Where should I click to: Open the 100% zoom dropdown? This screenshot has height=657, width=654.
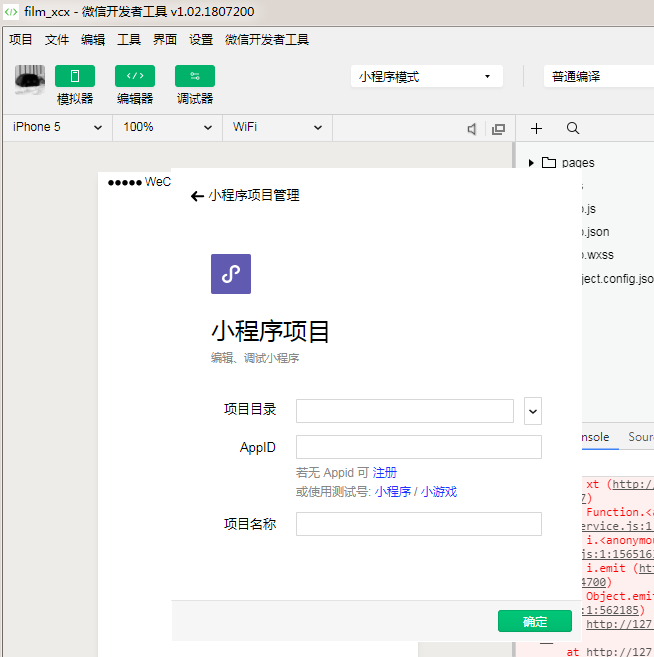pos(167,127)
